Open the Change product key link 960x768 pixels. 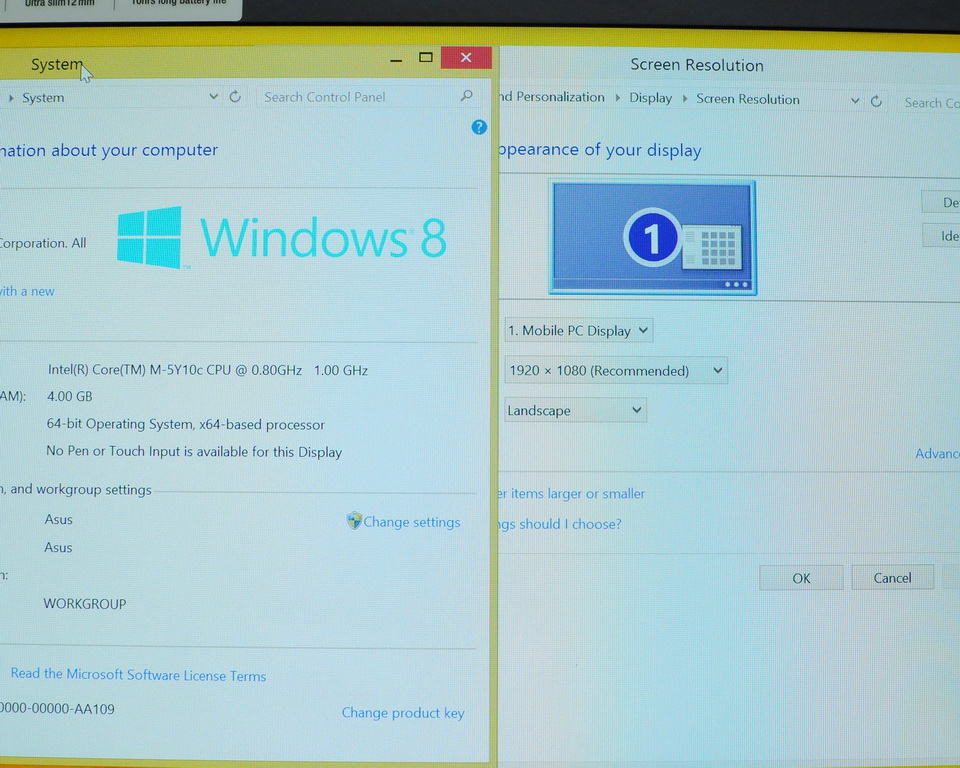click(403, 713)
